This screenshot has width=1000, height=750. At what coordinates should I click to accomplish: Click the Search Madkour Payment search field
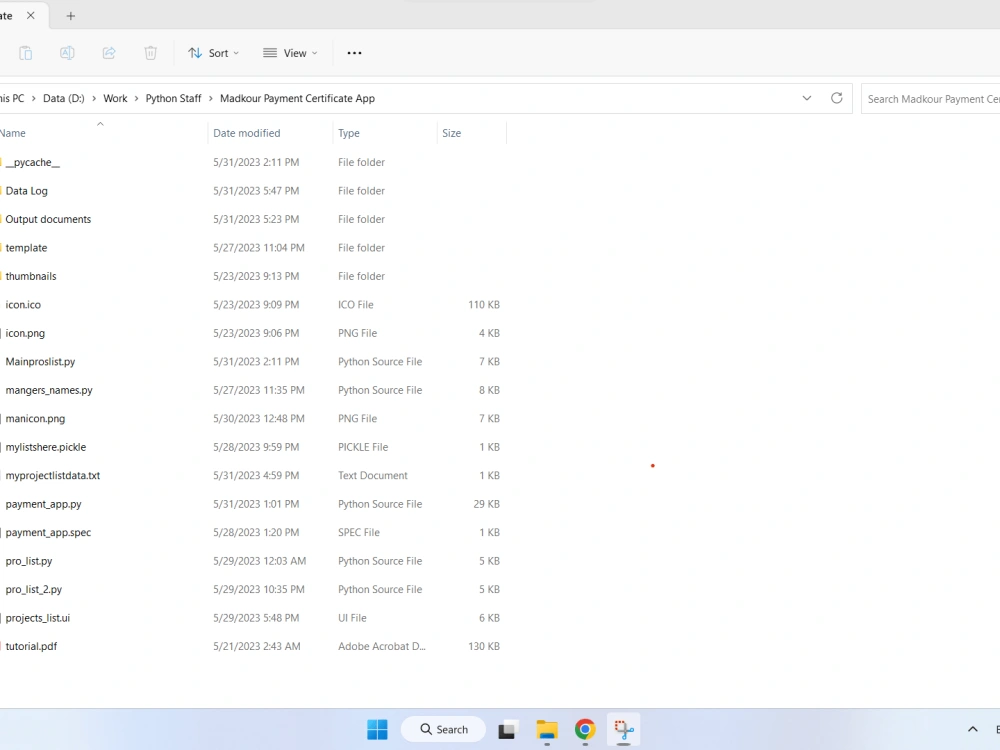coord(930,99)
